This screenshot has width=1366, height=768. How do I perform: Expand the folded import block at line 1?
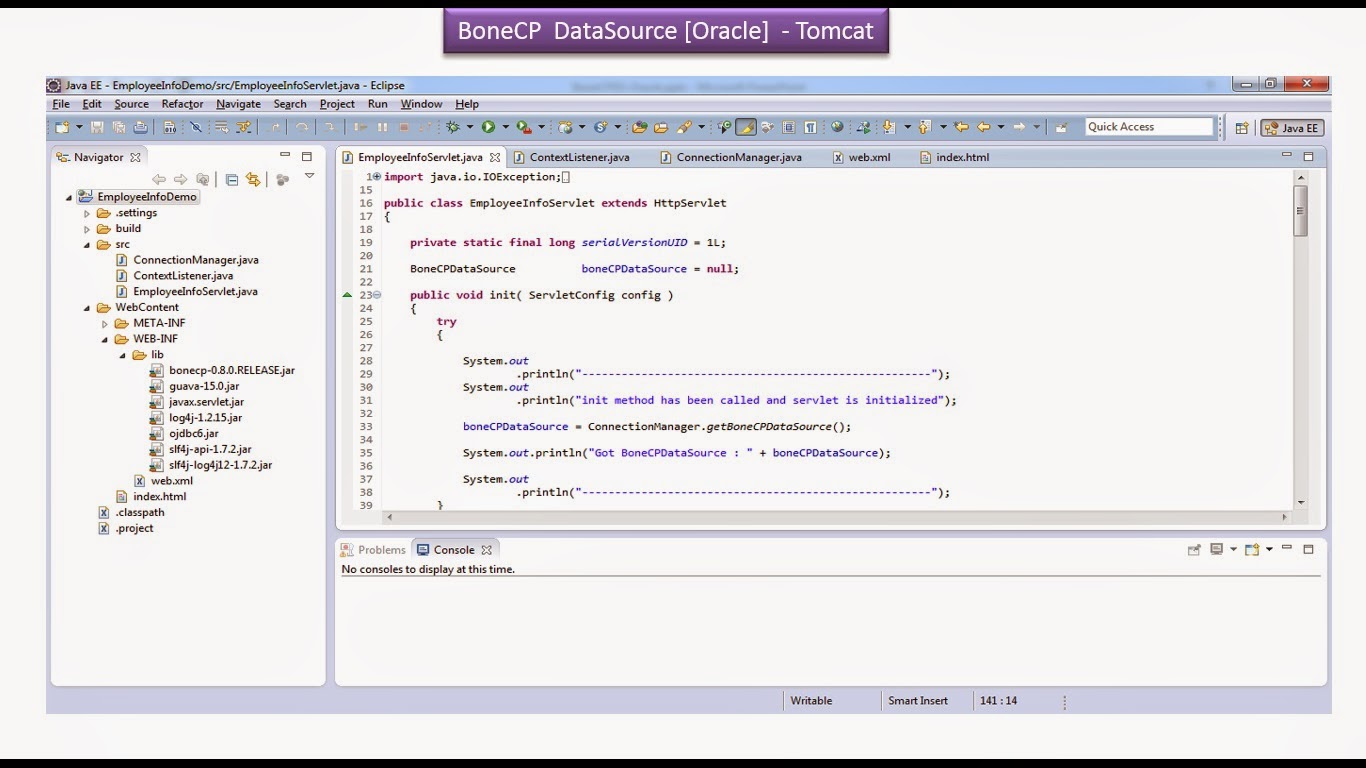(x=377, y=177)
